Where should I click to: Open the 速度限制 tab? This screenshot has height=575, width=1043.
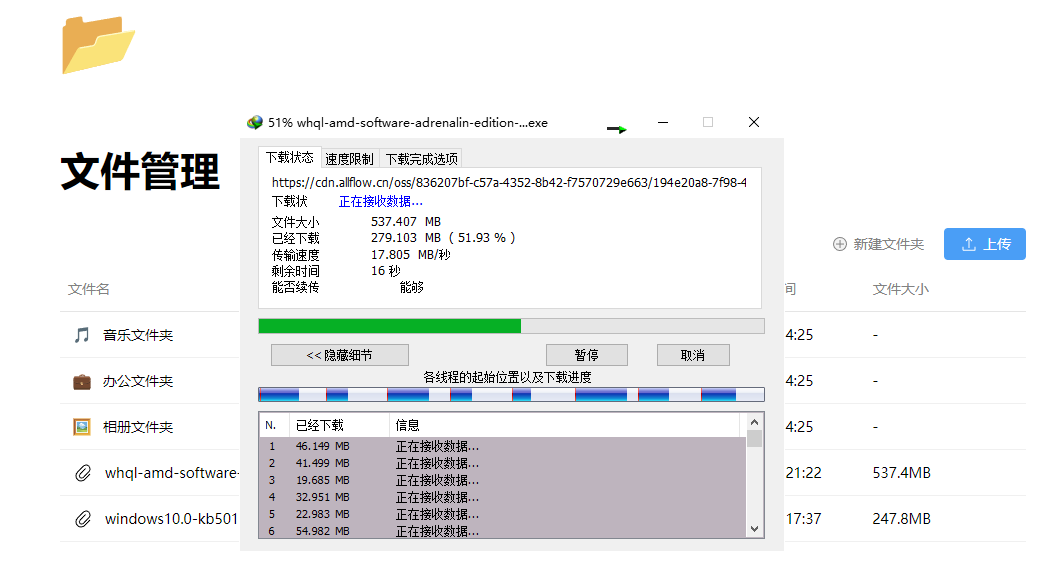pos(349,159)
